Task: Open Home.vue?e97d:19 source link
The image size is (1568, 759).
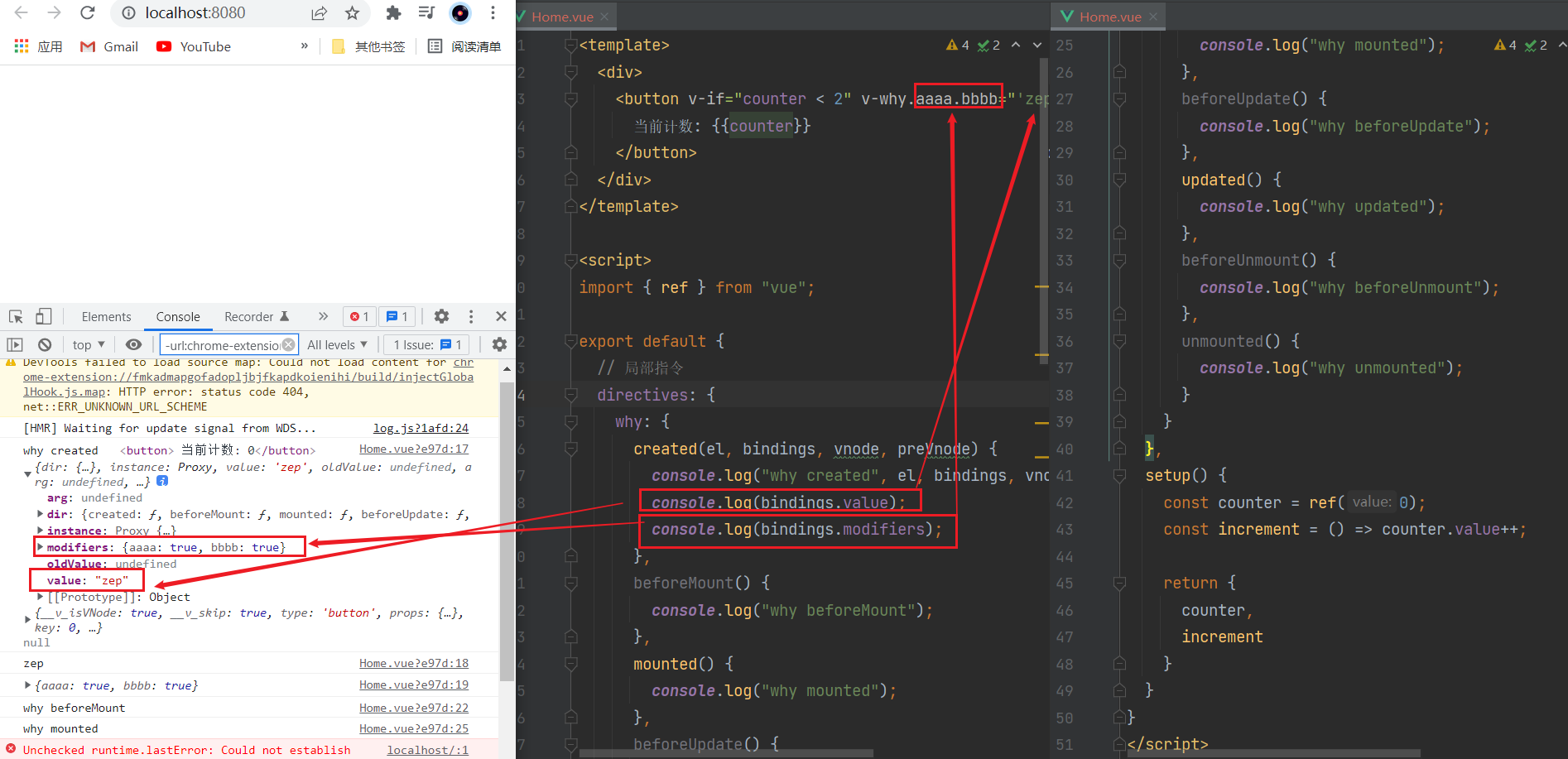Action: [414, 685]
